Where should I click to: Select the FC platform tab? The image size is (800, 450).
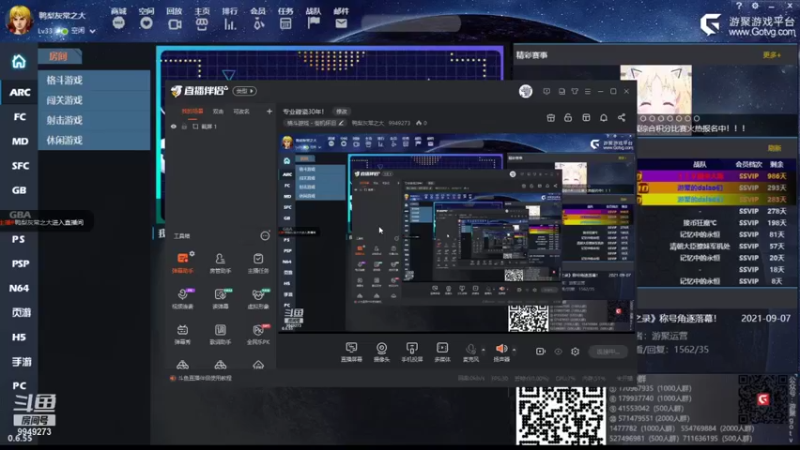(x=19, y=117)
